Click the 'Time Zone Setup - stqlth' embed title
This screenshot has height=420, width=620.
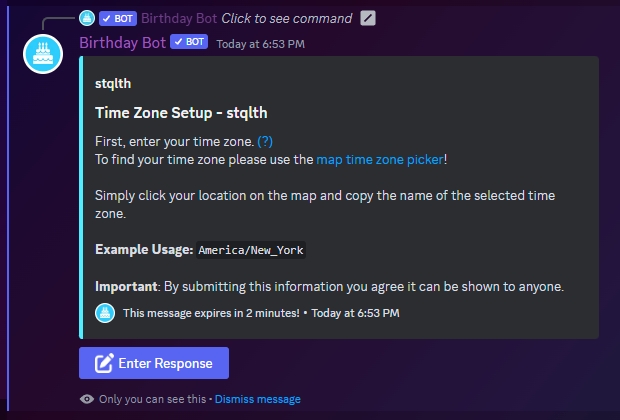click(181, 113)
